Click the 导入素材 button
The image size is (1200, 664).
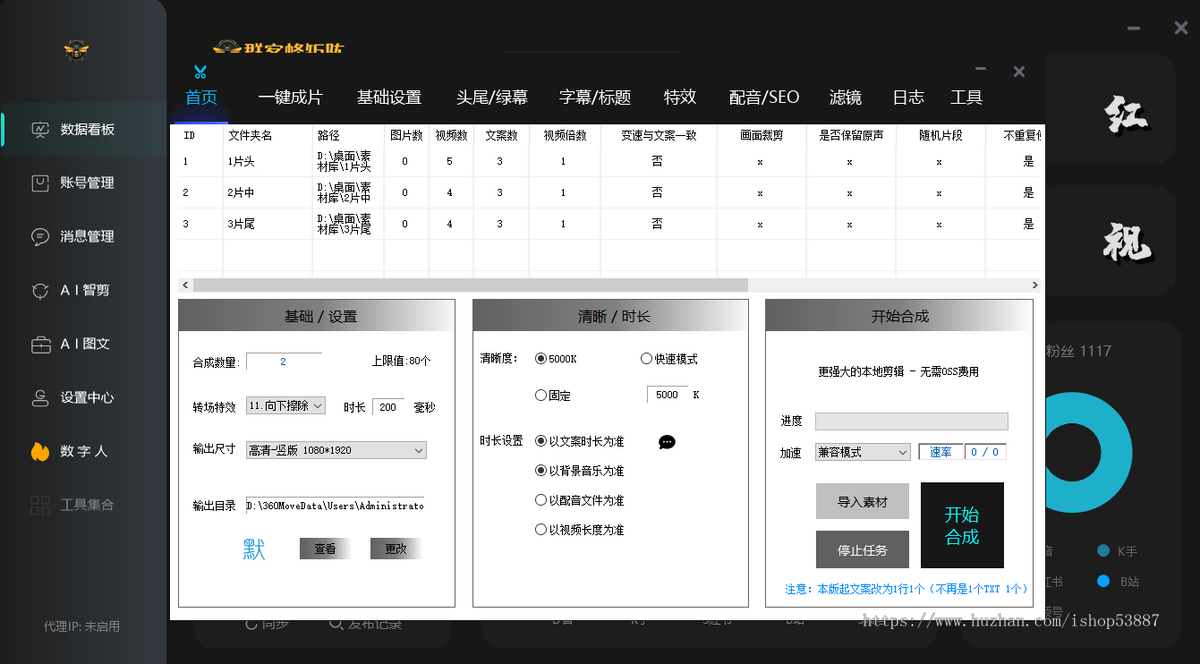tap(862, 502)
